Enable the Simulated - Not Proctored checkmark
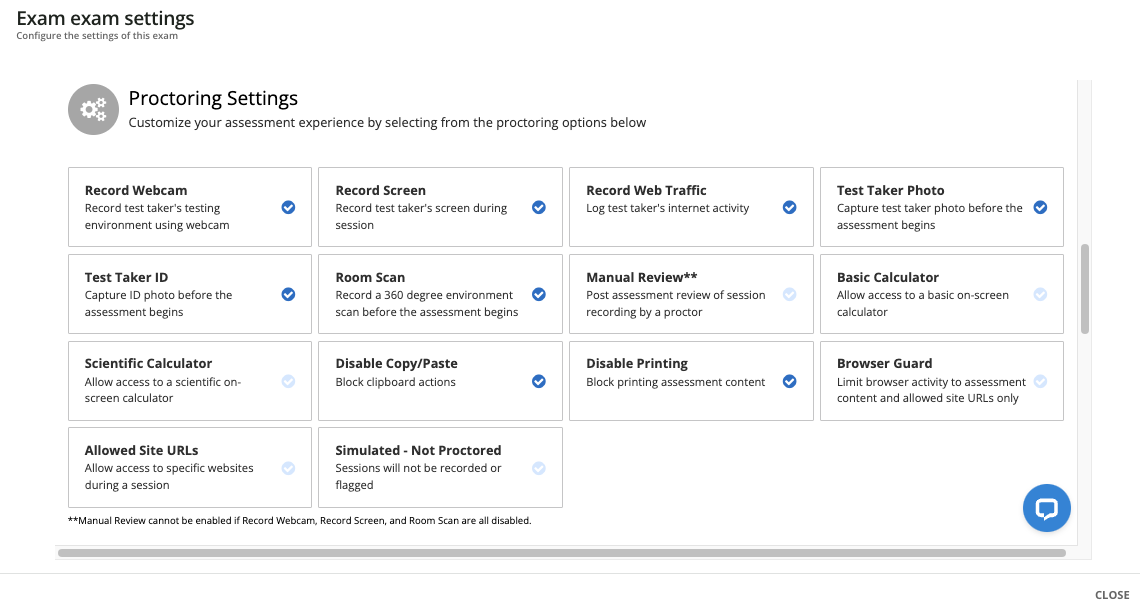 coord(539,468)
